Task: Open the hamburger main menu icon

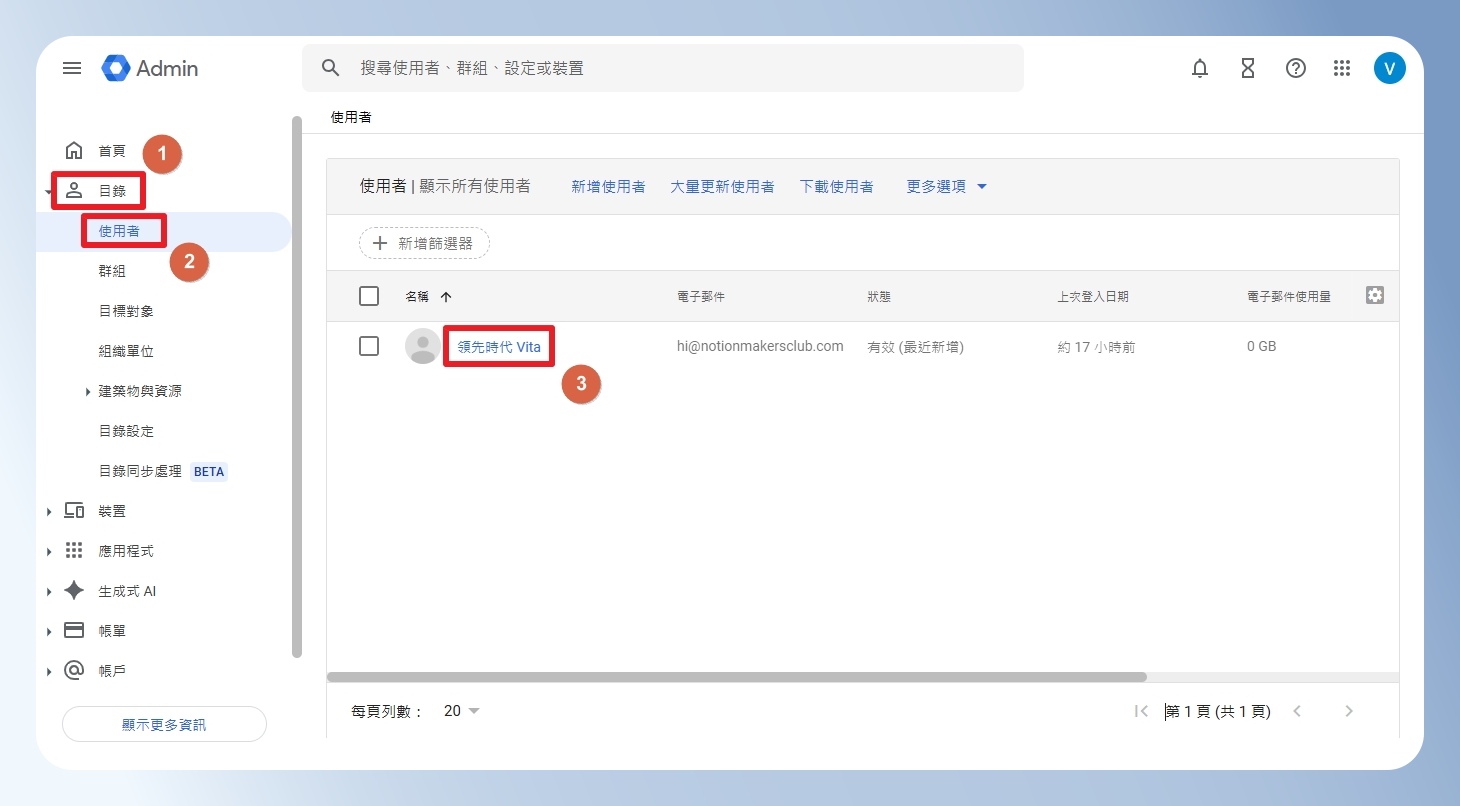Action: pyautogui.click(x=72, y=68)
